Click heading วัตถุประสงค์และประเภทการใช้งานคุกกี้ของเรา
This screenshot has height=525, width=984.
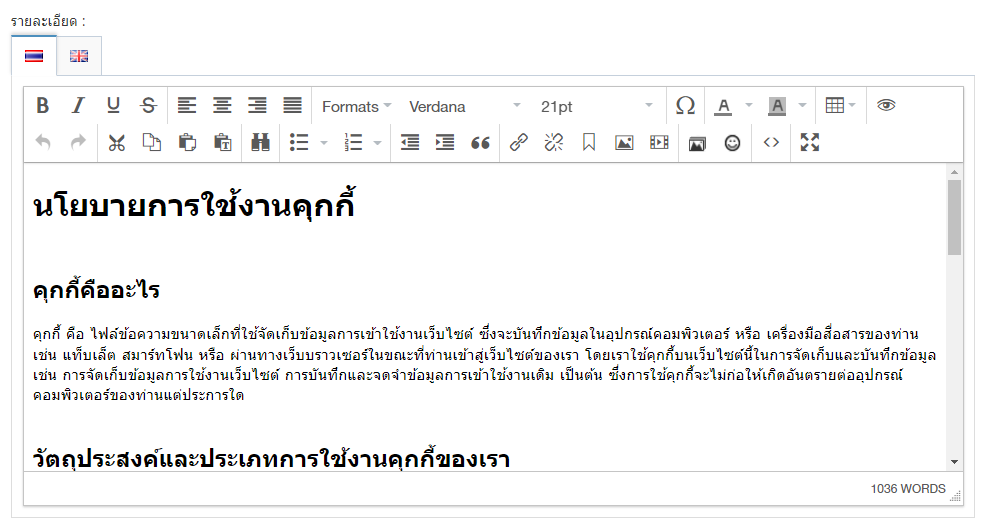271,459
